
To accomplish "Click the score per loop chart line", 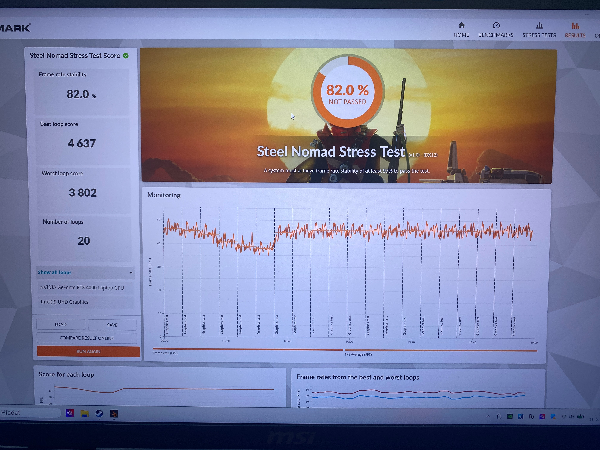I will pyautogui.click(x=165, y=390).
